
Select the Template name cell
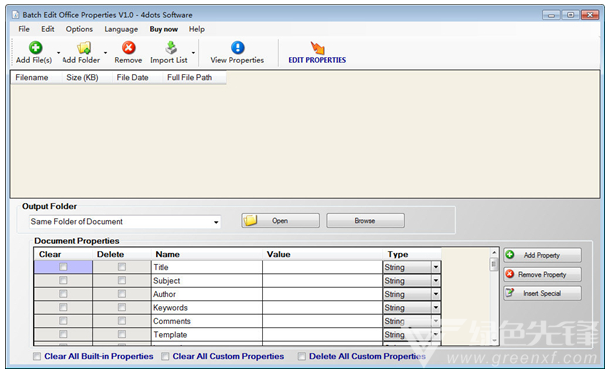(207, 334)
